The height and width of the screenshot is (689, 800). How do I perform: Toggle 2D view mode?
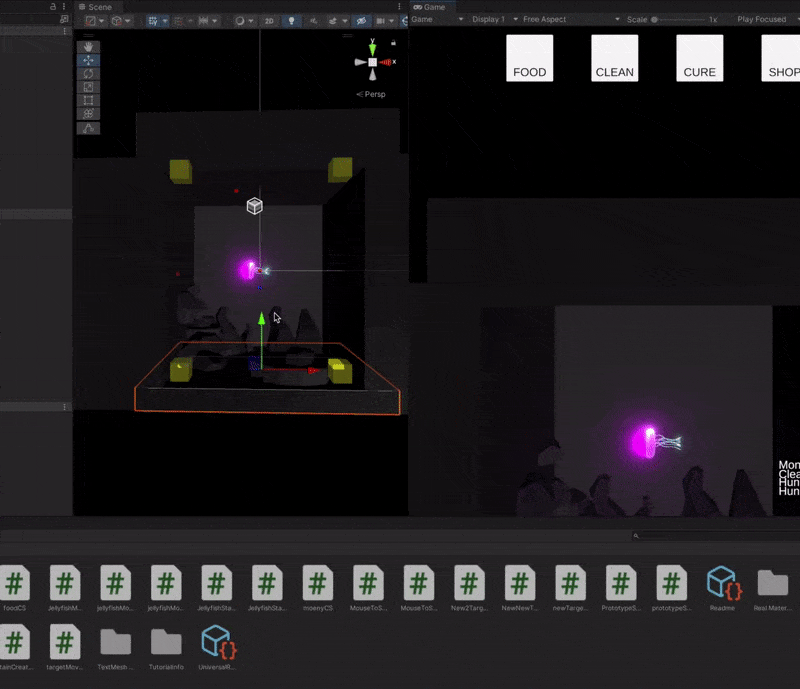tap(268, 19)
